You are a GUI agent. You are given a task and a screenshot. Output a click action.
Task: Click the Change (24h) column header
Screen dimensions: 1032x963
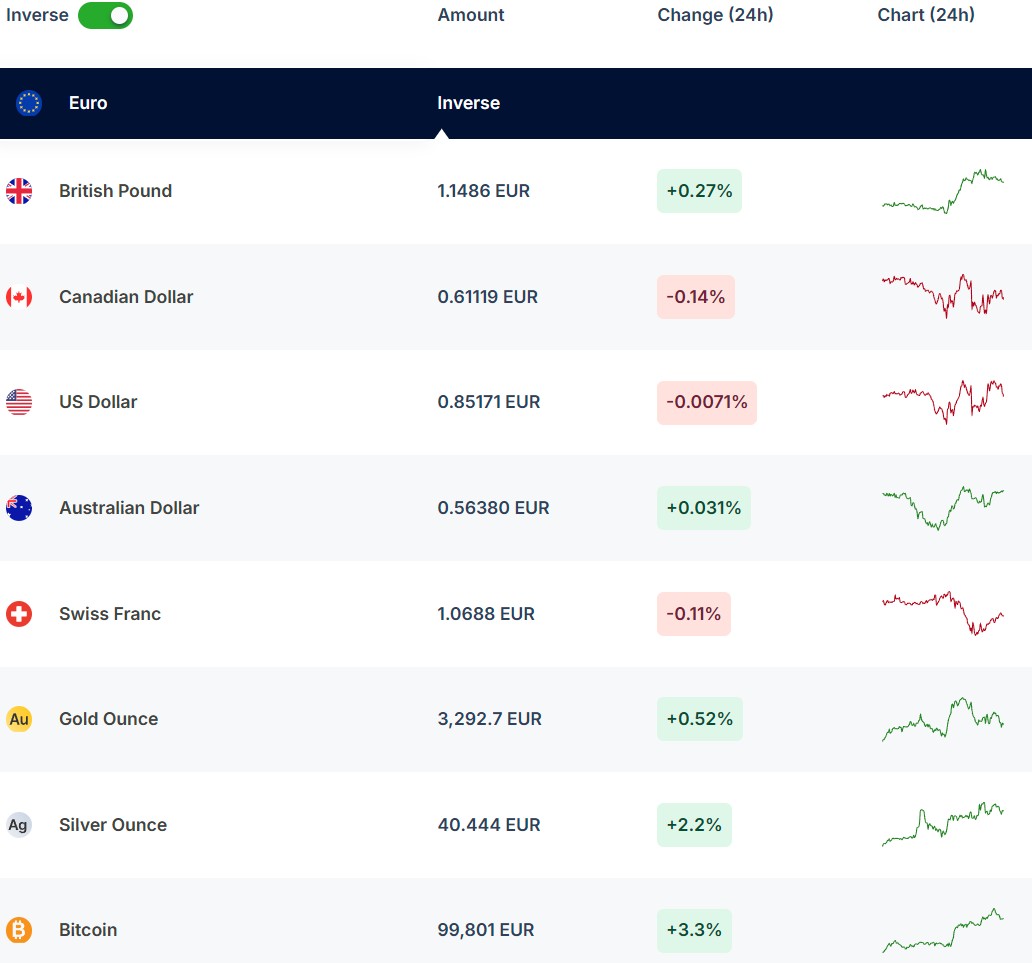coord(715,15)
